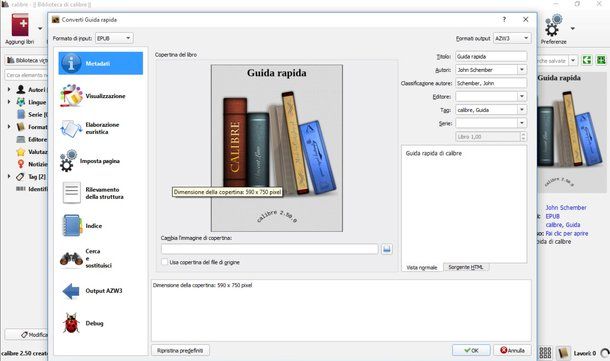Open the Autori dropdown arrow
Viewport: 610px width, 361px height.
click(x=522, y=70)
